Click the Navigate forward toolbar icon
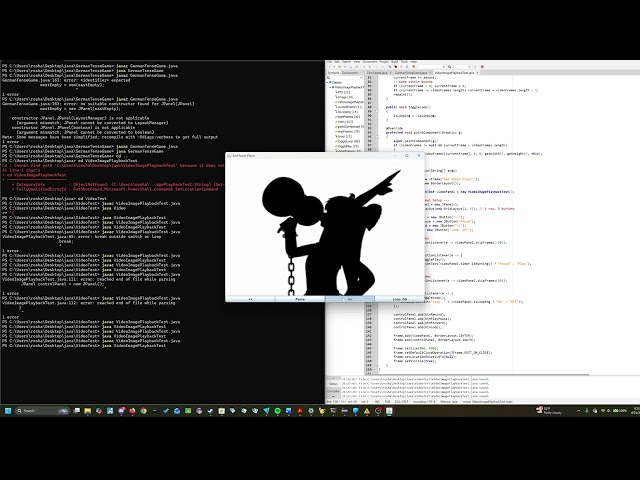 pos(382,67)
